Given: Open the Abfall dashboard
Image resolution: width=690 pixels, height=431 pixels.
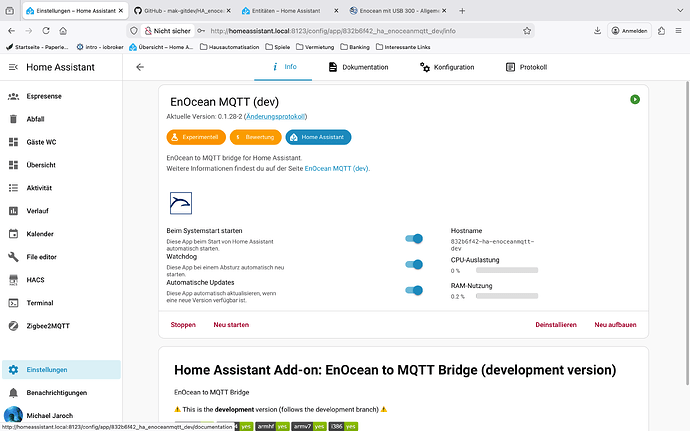Looking at the screenshot, I should (61, 119).
